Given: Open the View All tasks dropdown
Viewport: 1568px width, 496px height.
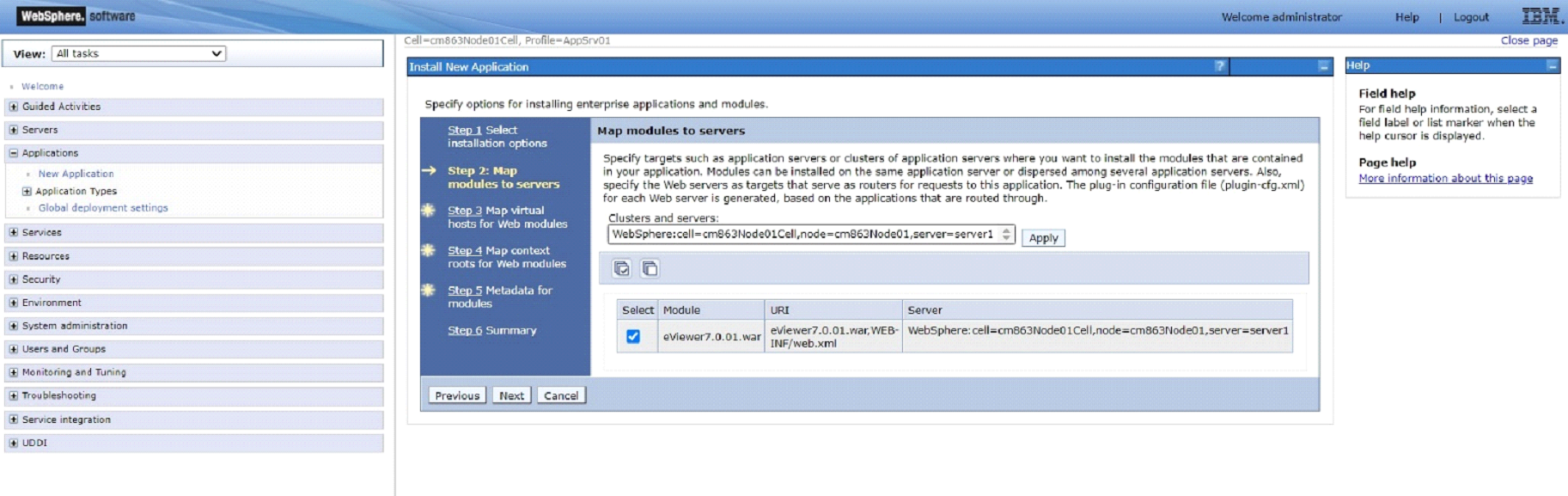Looking at the screenshot, I should [138, 53].
